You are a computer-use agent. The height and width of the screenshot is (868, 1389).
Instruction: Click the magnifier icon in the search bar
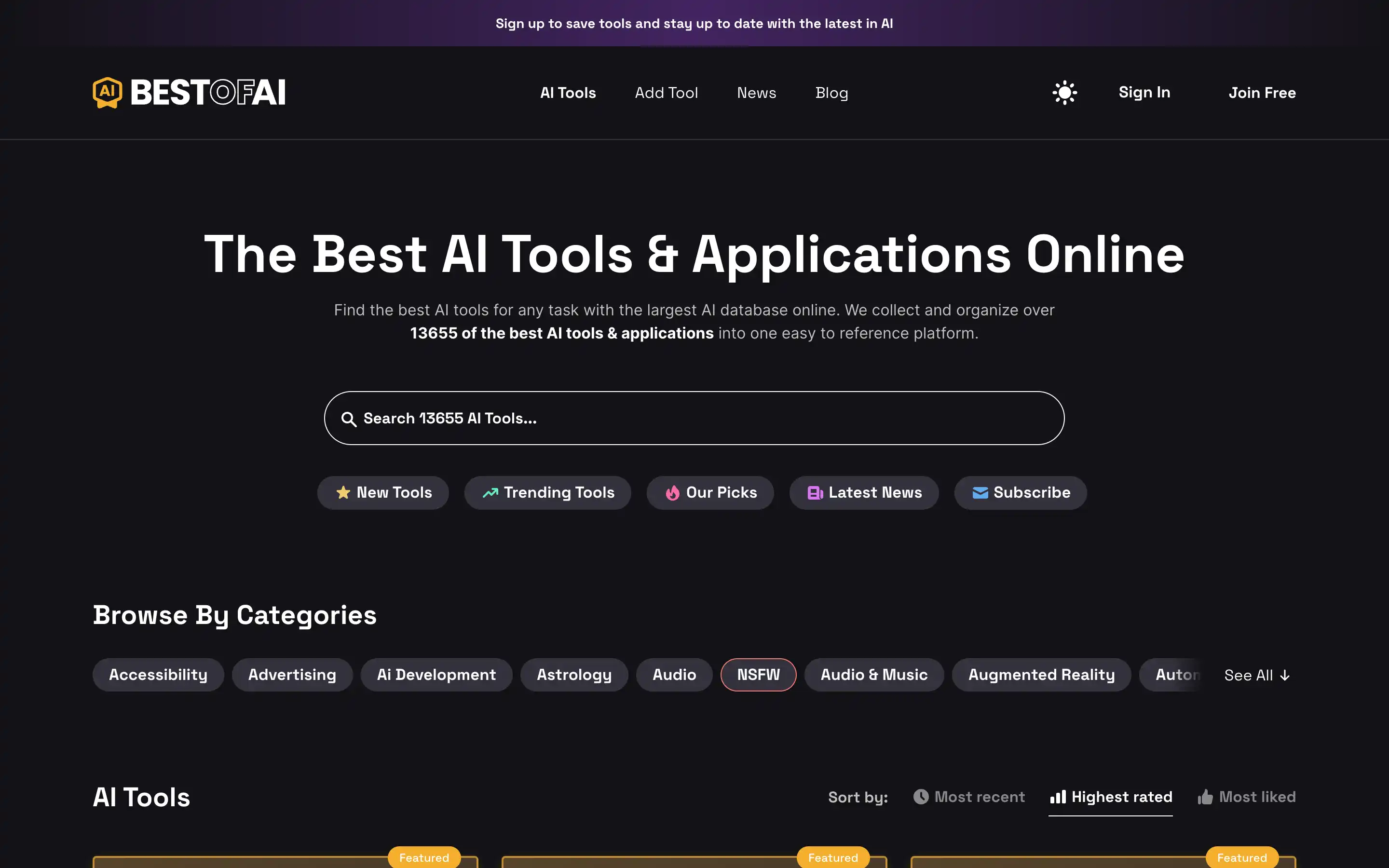348,419
